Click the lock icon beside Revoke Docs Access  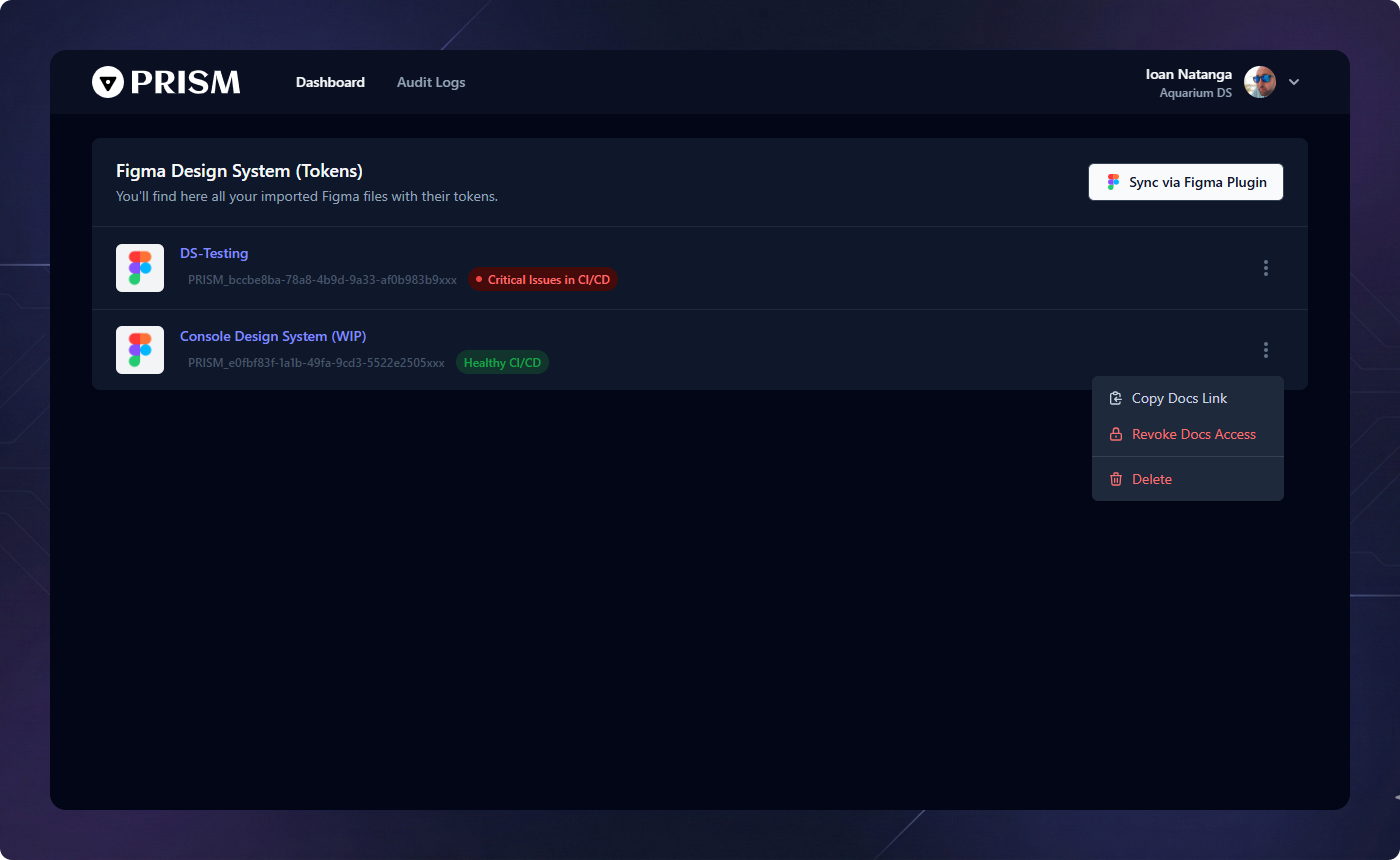point(1115,433)
